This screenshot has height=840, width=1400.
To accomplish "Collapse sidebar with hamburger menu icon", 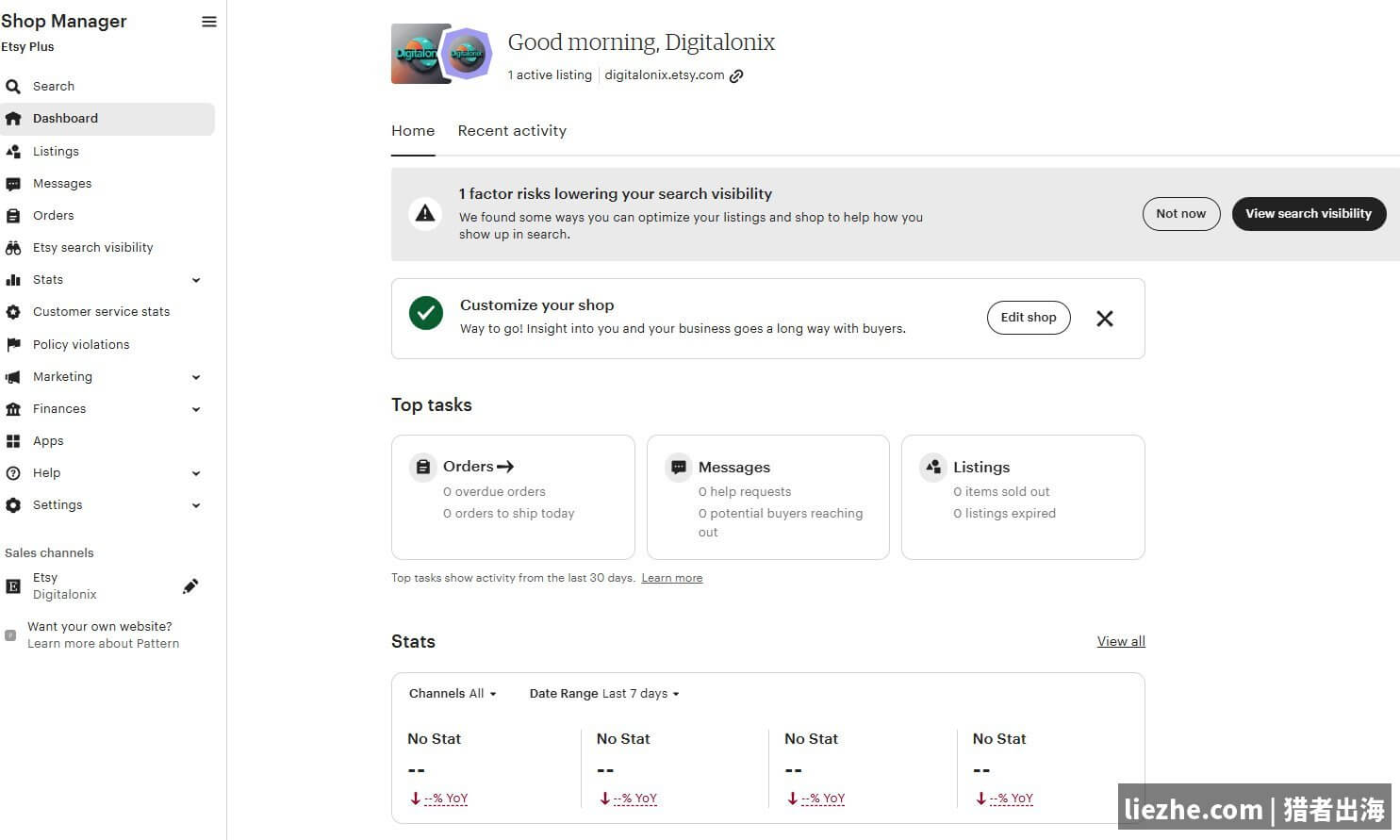I will [209, 22].
